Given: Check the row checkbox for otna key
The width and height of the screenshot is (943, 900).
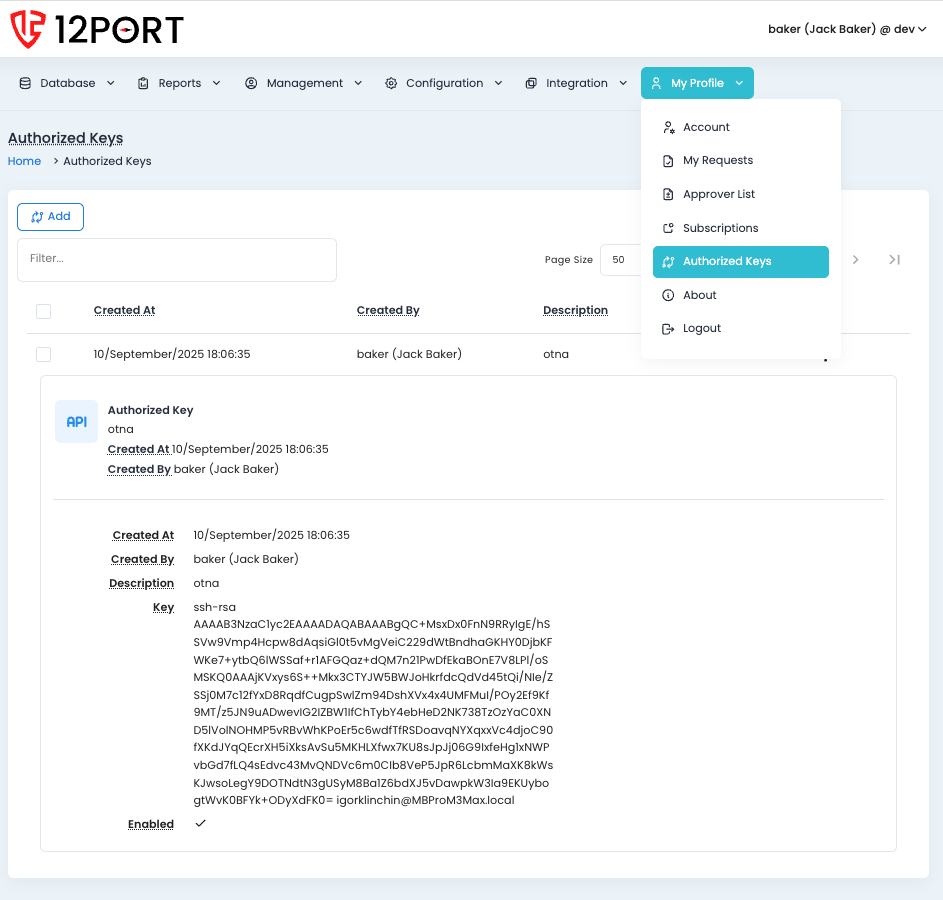Looking at the screenshot, I should click(x=43, y=354).
